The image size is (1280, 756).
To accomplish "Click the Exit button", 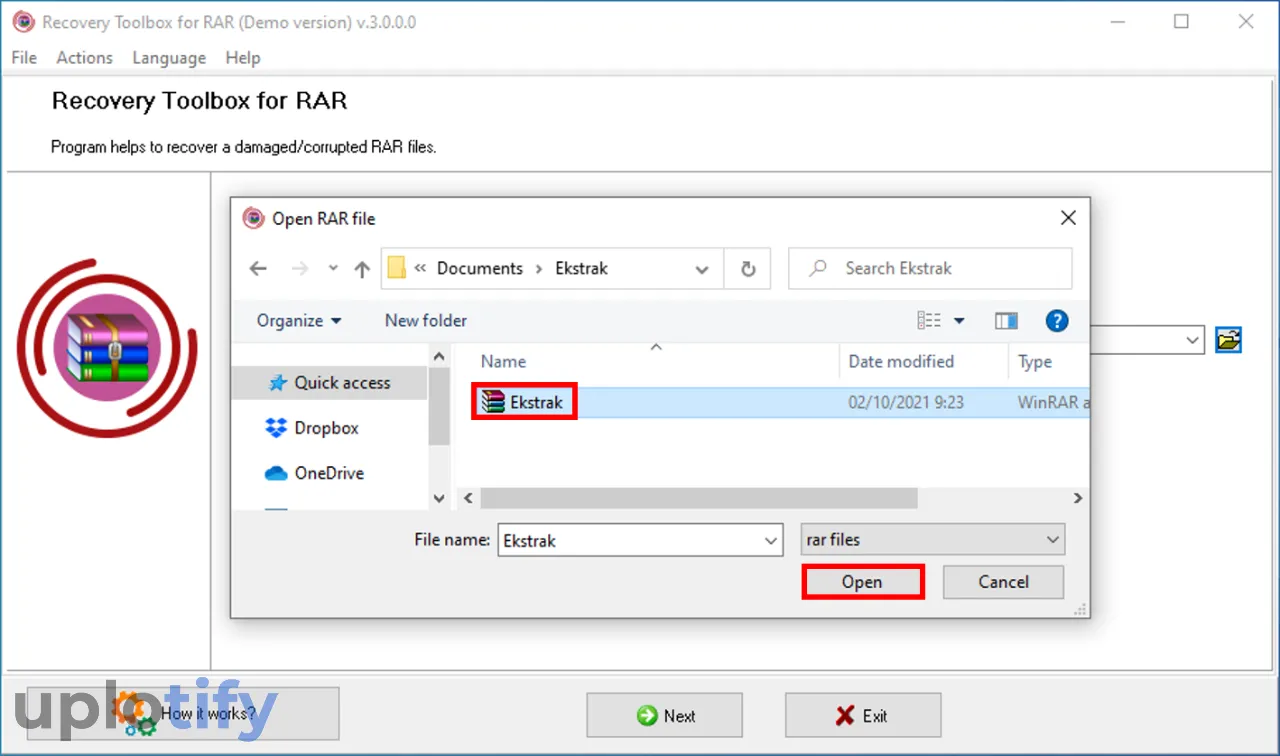I will tap(862, 715).
